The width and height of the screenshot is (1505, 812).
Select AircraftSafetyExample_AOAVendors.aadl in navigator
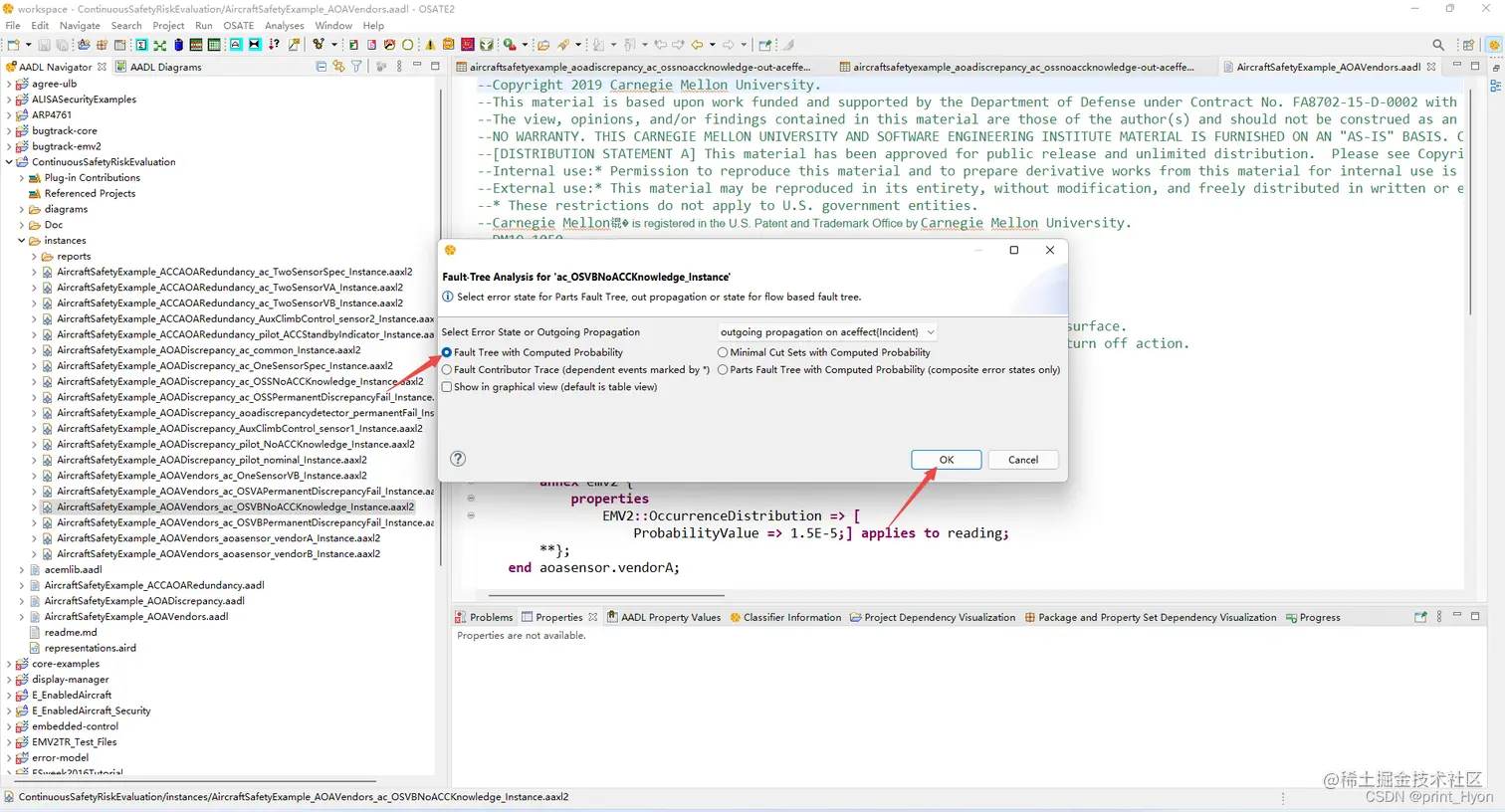pos(136,617)
